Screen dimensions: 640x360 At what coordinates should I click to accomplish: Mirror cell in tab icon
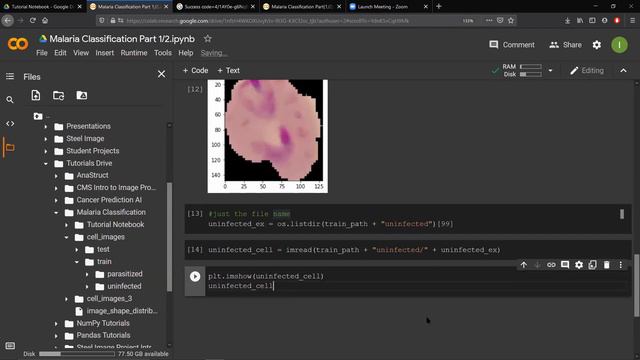point(593,265)
